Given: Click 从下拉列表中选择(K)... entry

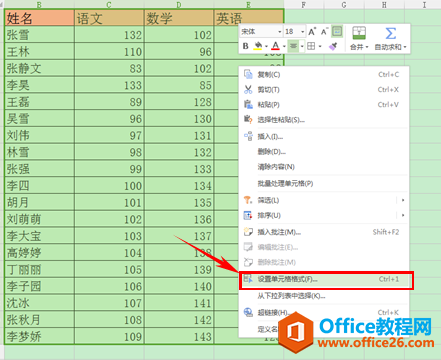Looking at the screenshot, I should pyautogui.click(x=324, y=296).
